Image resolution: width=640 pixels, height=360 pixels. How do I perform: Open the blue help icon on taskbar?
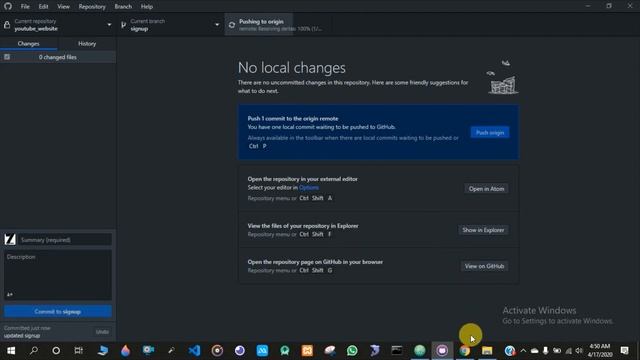point(509,350)
